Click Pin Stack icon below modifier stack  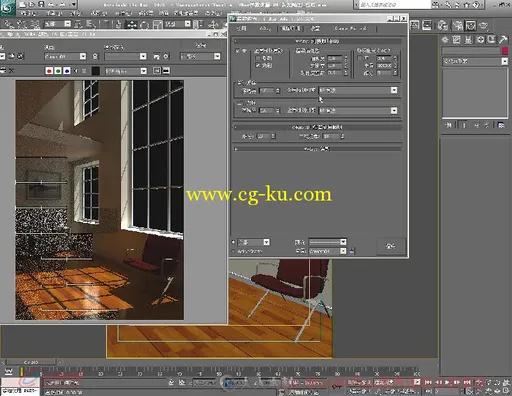pos(449,125)
